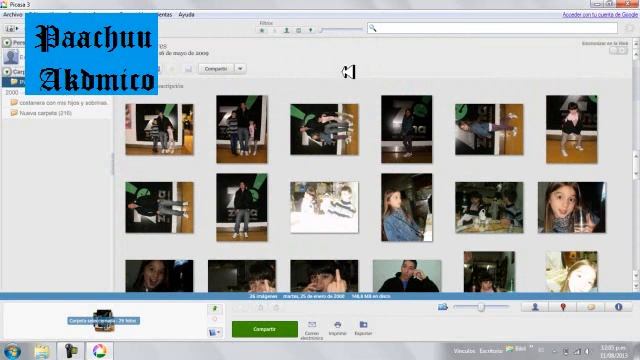This screenshot has width=640, height=360.
Task: Click the Correo electrónico button
Action: coord(312,330)
